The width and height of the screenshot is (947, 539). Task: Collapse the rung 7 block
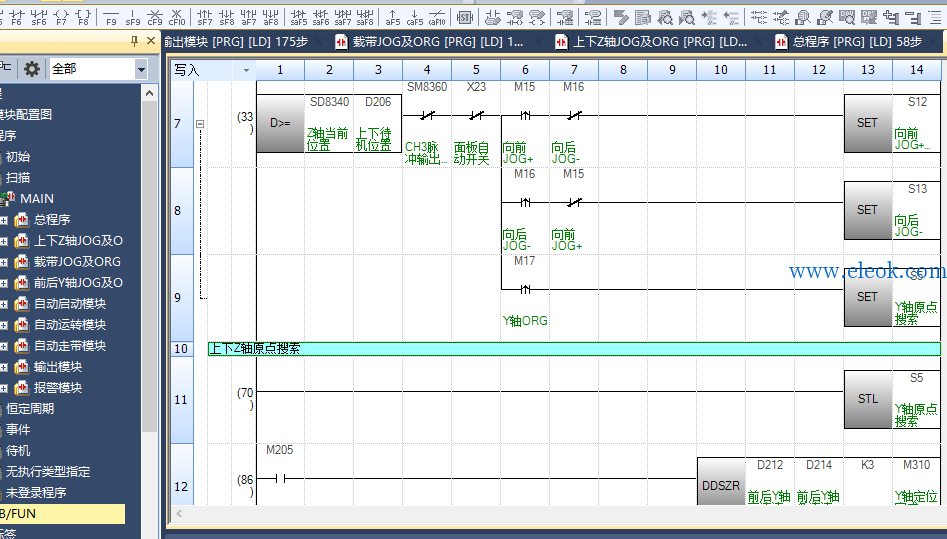tap(200, 124)
